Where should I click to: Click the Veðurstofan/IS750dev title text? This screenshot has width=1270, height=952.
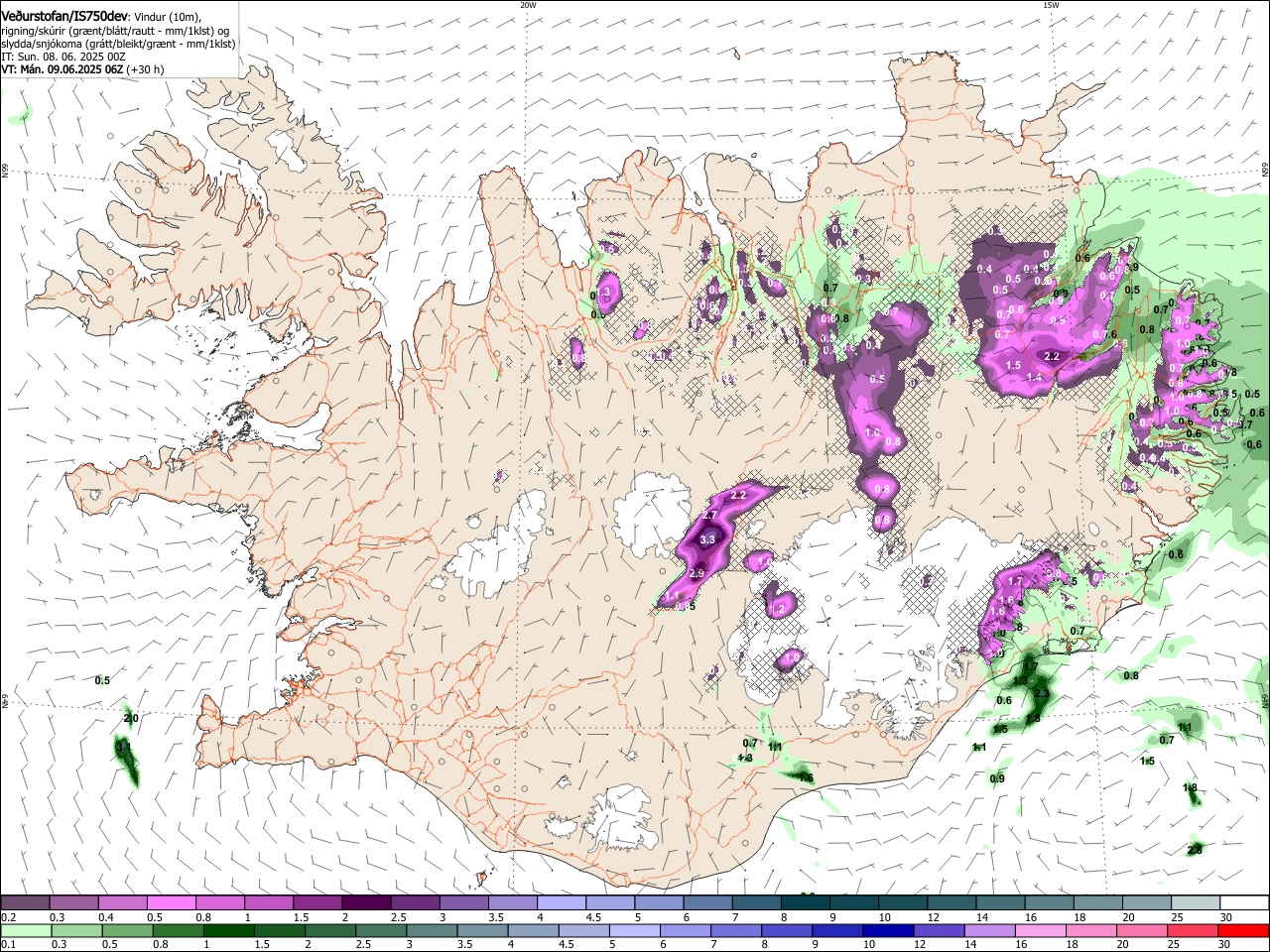[64, 17]
